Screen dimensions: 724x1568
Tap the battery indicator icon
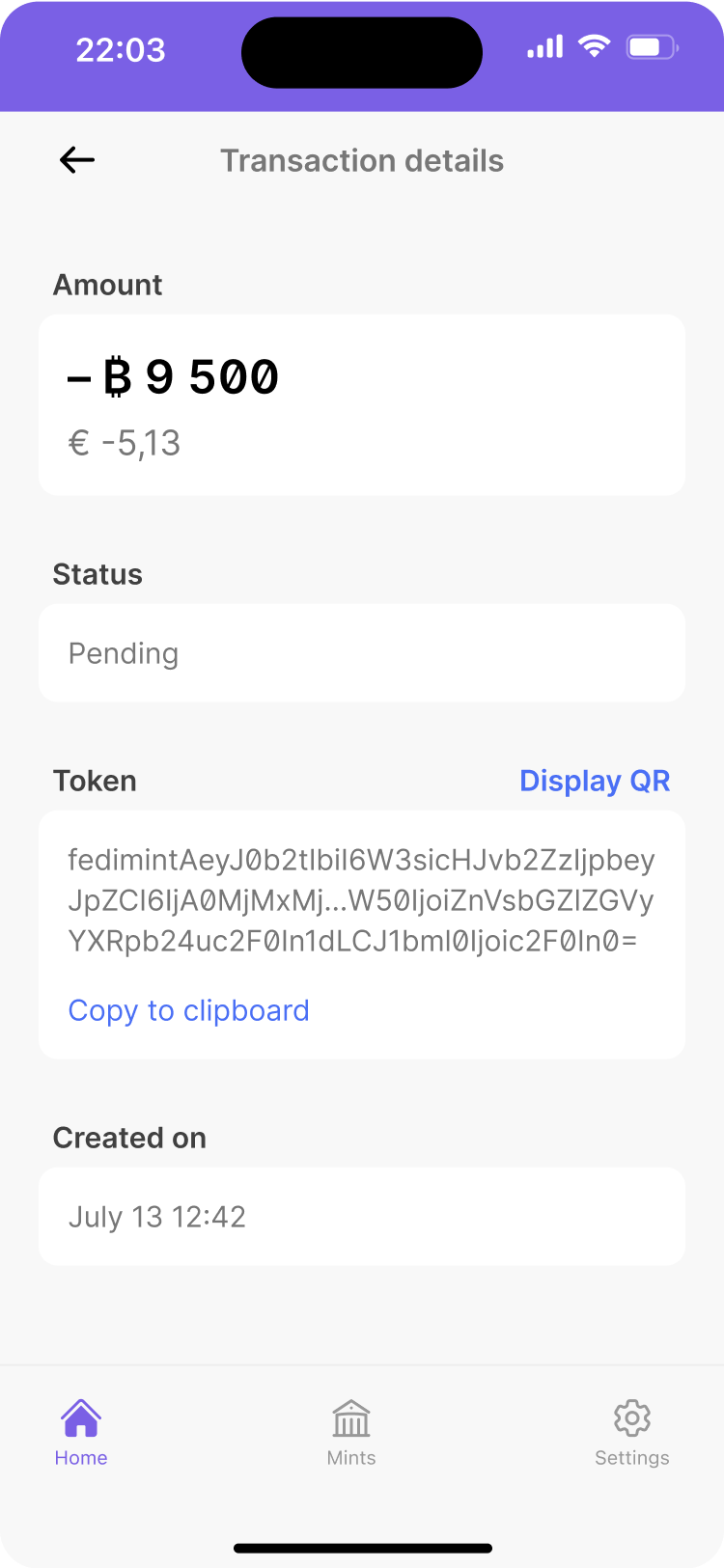point(653,47)
